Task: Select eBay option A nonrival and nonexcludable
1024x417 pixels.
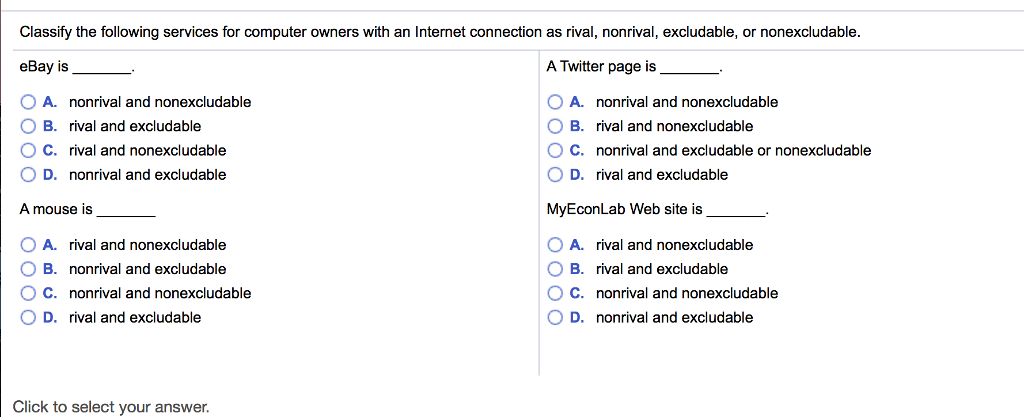Action: click(28, 102)
